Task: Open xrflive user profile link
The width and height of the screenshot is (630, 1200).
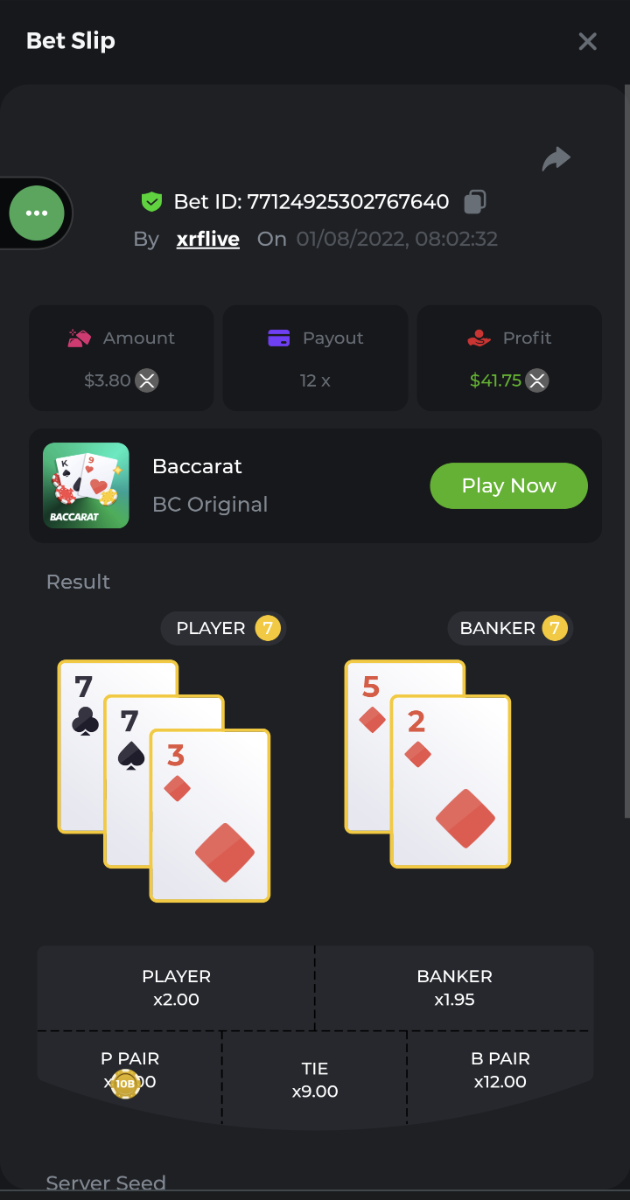Action: point(208,239)
